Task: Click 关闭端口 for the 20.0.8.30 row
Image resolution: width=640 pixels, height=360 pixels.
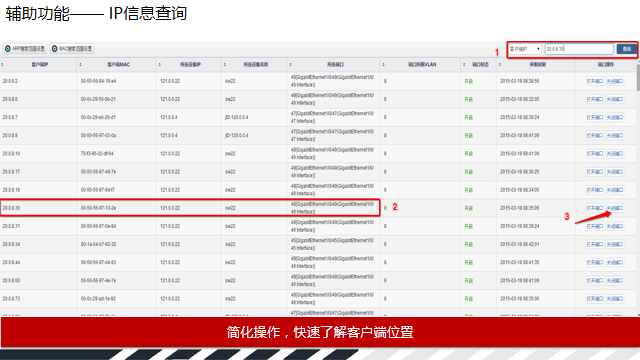Action: [615, 208]
